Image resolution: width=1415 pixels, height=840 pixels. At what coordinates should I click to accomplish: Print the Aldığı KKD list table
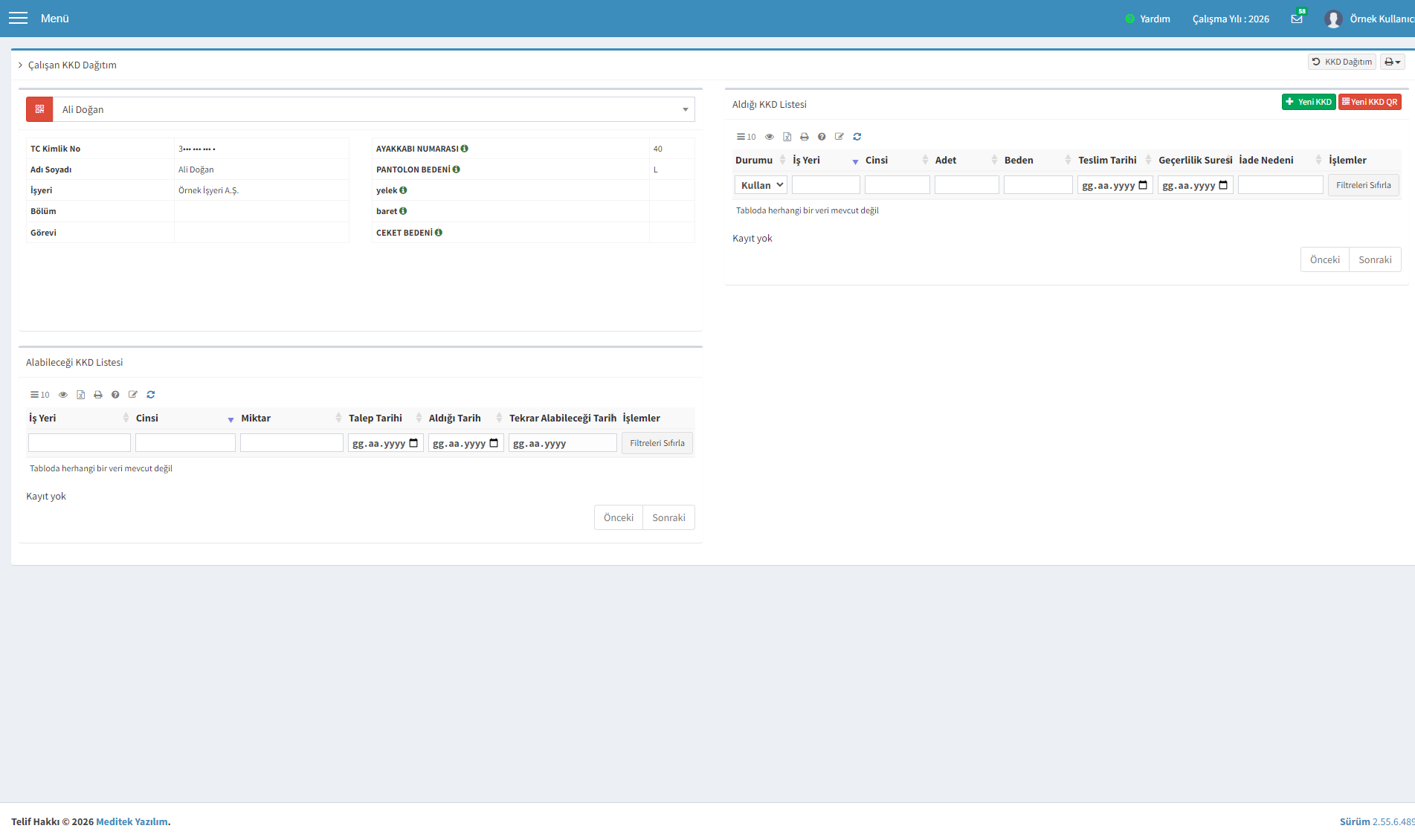point(804,137)
